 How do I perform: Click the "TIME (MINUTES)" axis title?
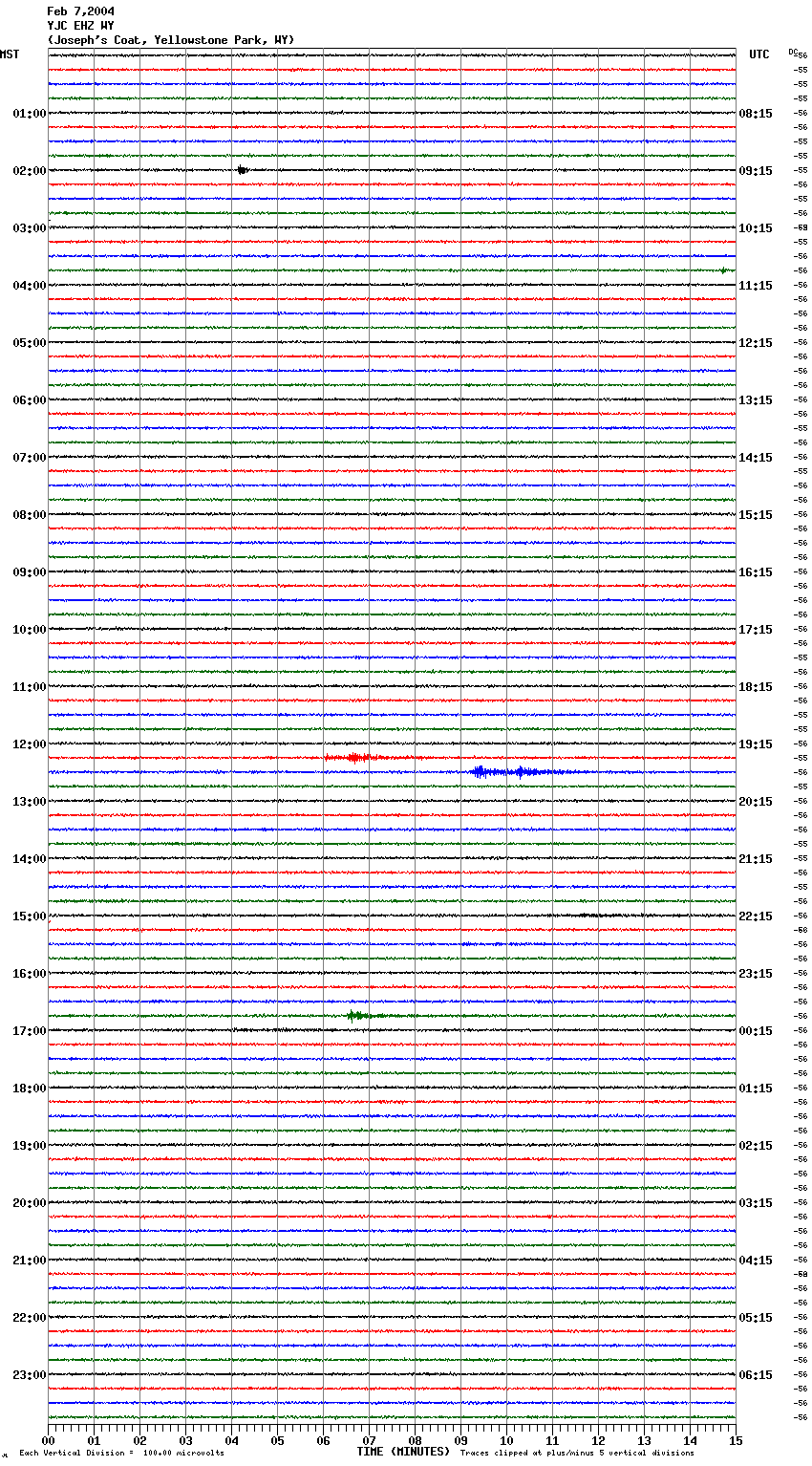click(403, 1452)
